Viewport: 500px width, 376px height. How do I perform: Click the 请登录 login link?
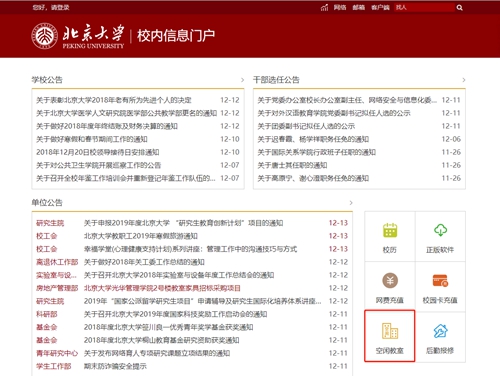pyautogui.click(x=60, y=7)
